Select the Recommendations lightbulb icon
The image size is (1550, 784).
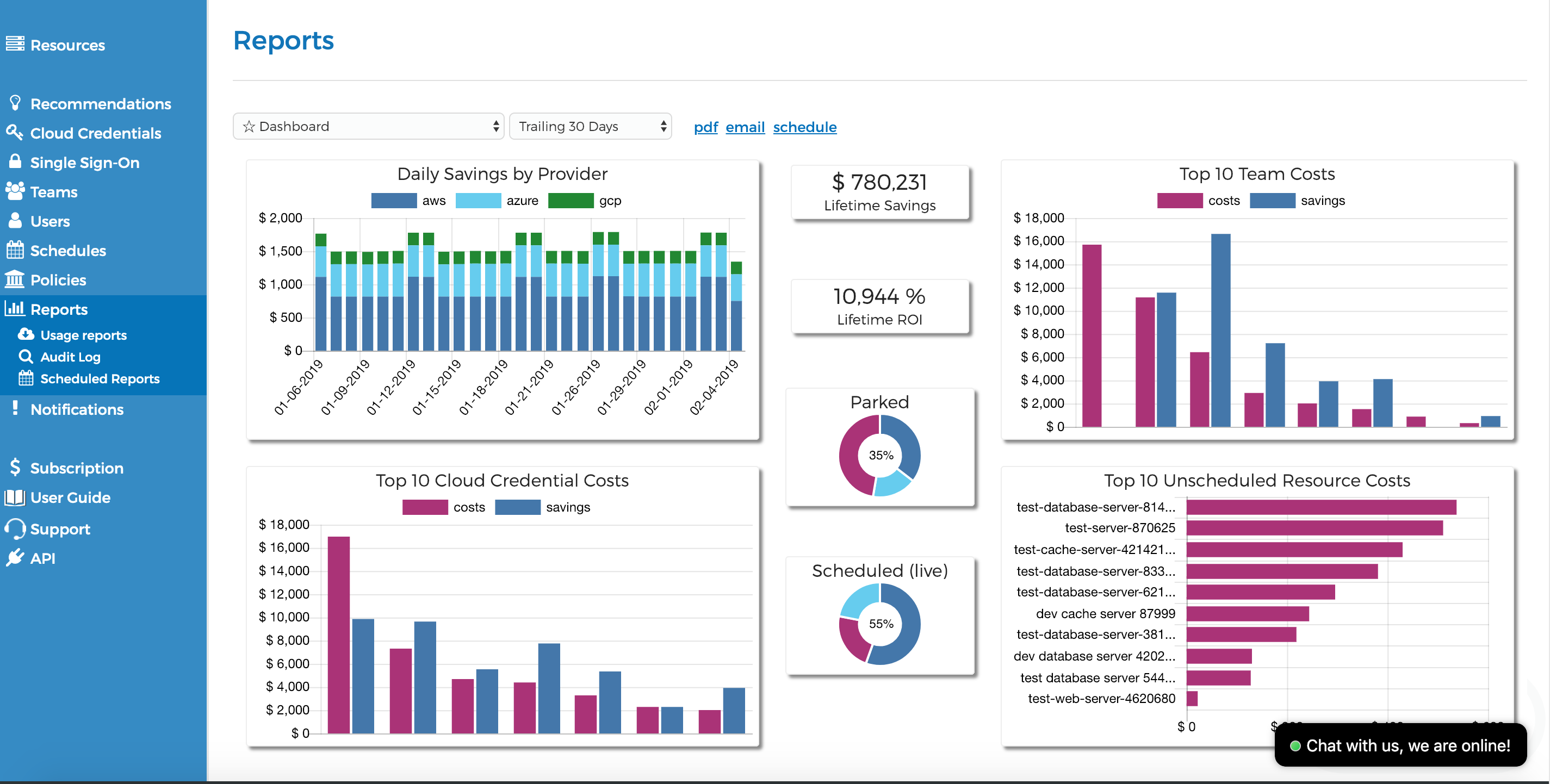coord(16,102)
